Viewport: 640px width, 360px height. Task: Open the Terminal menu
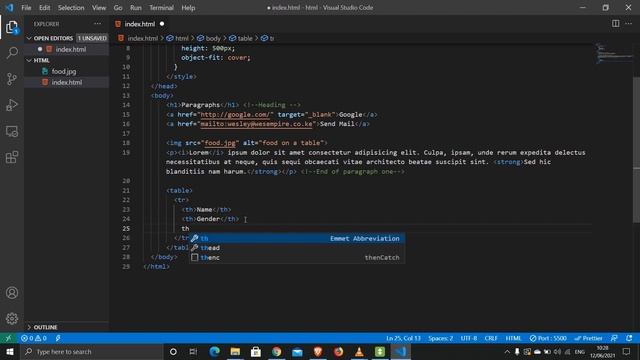click(x=161, y=8)
